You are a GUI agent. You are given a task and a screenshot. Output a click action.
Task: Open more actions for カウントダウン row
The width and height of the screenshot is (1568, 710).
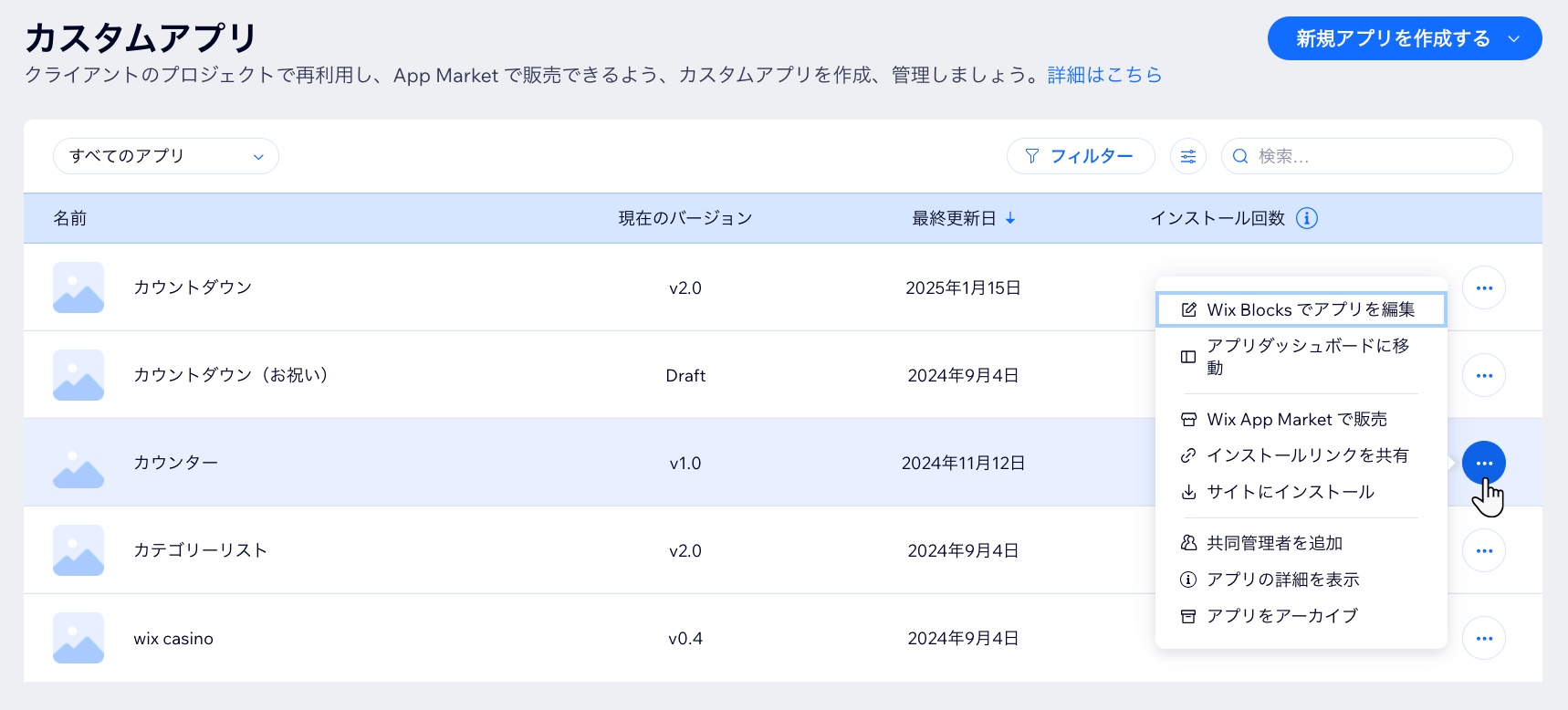[x=1483, y=287]
